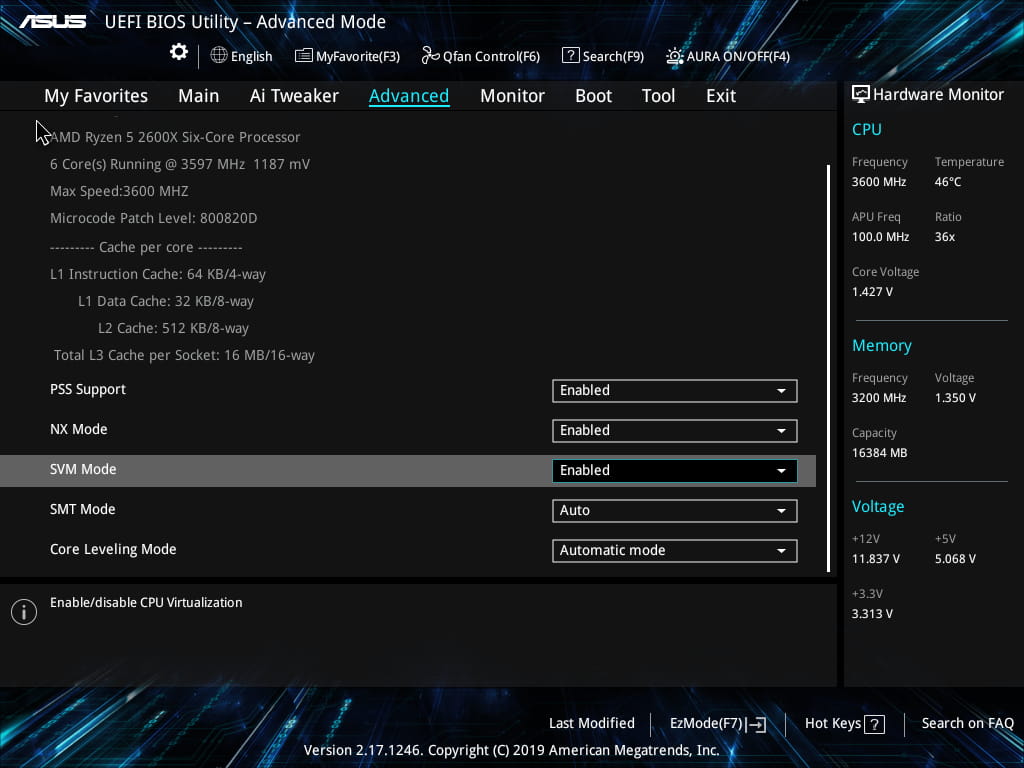Open the NX Mode dropdown
The width and height of the screenshot is (1024, 768).
pyautogui.click(x=675, y=430)
